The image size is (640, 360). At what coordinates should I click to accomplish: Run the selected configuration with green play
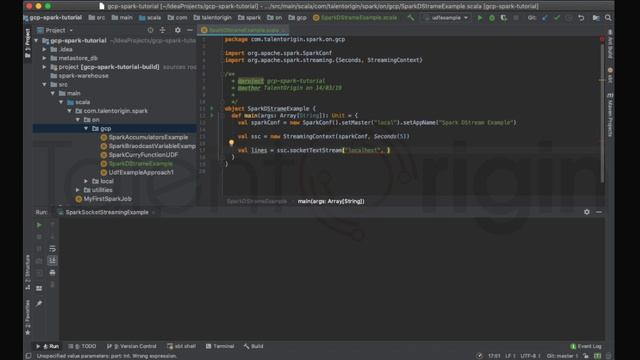tap(480, 18)
